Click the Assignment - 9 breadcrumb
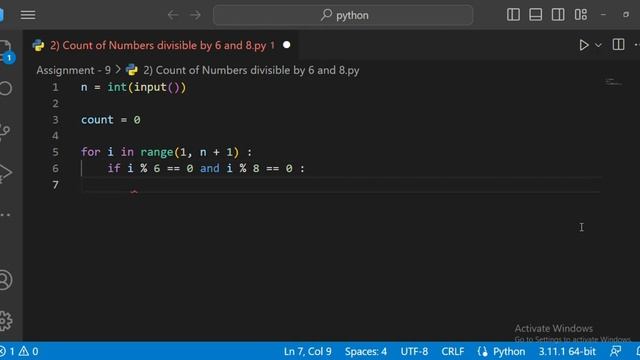Screen dimensions: 640x360 click(x=73, y=70)
